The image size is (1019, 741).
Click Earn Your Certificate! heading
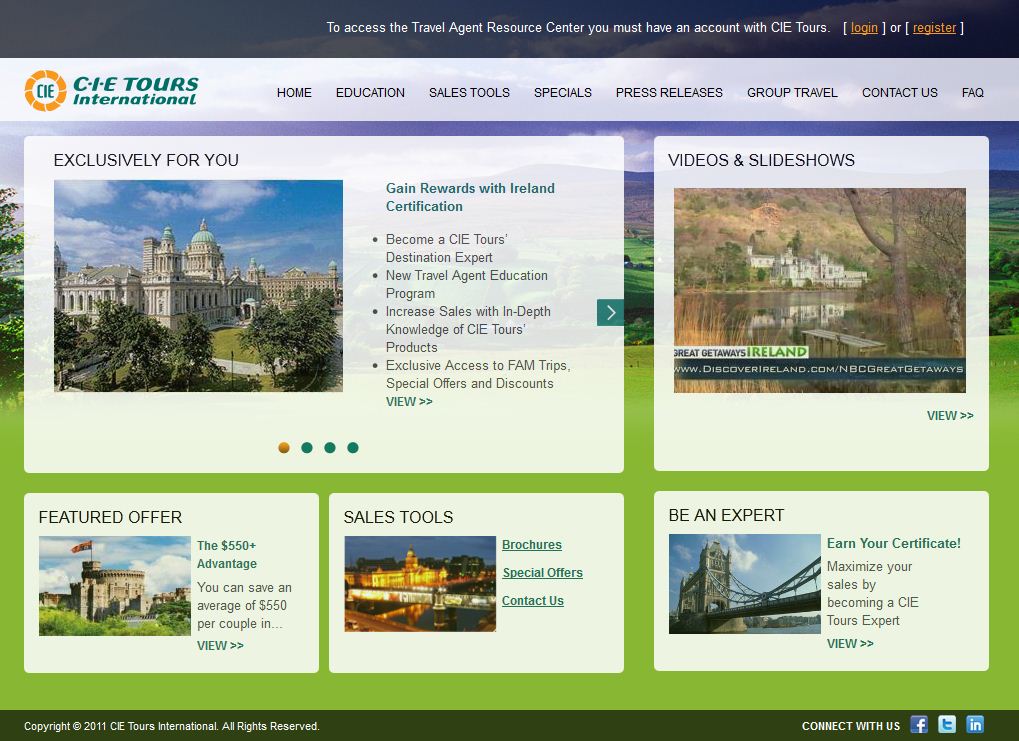coord(894,543)
